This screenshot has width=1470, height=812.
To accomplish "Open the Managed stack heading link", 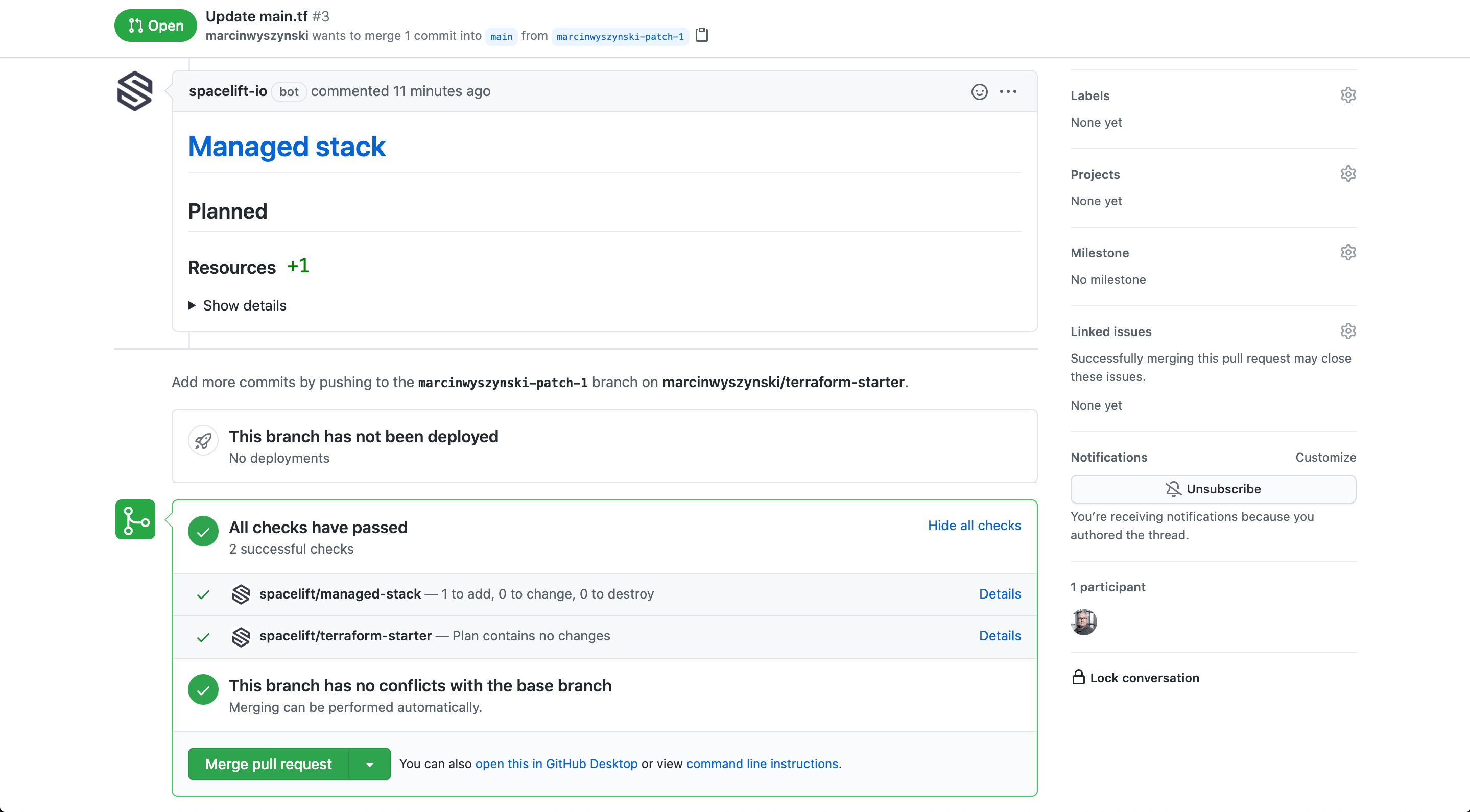I will (x=287, y=147).
